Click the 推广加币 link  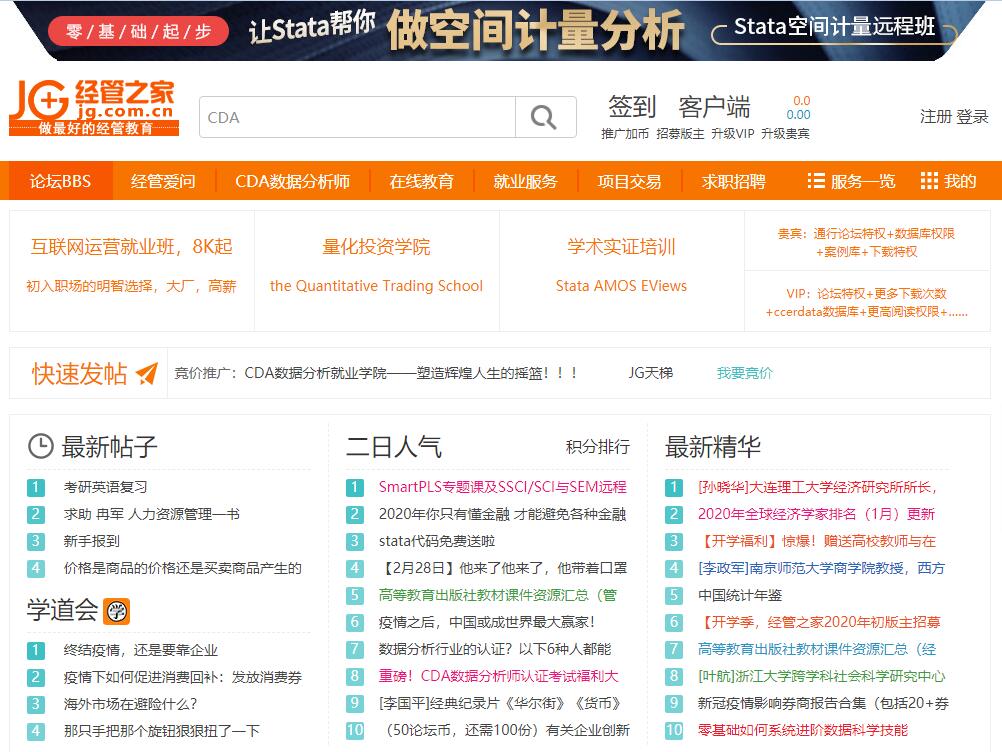(x=625, y=134)
